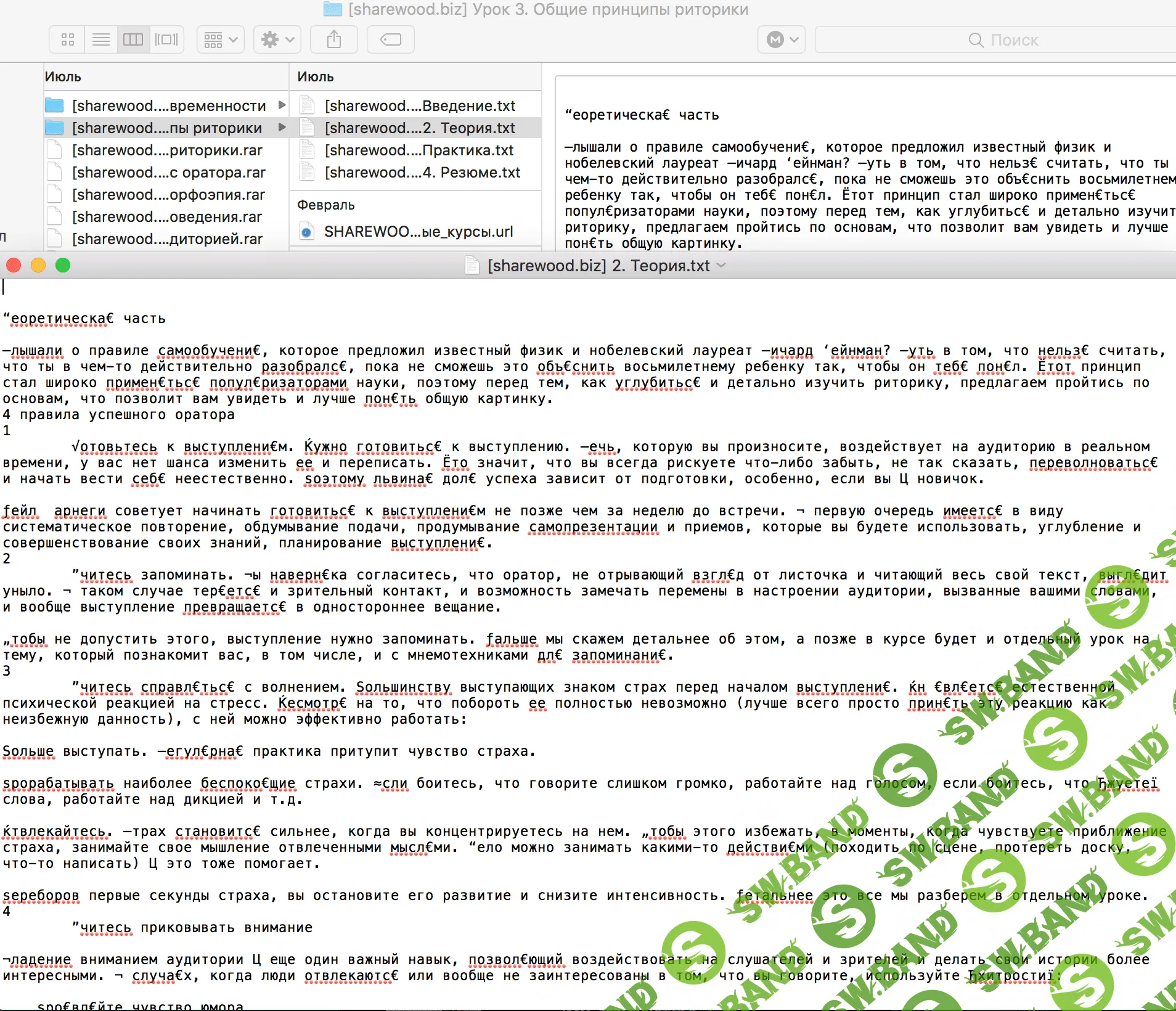Open the M app dropdown in toolbar
The image size is (1176, 1011).
coord(782,40)
